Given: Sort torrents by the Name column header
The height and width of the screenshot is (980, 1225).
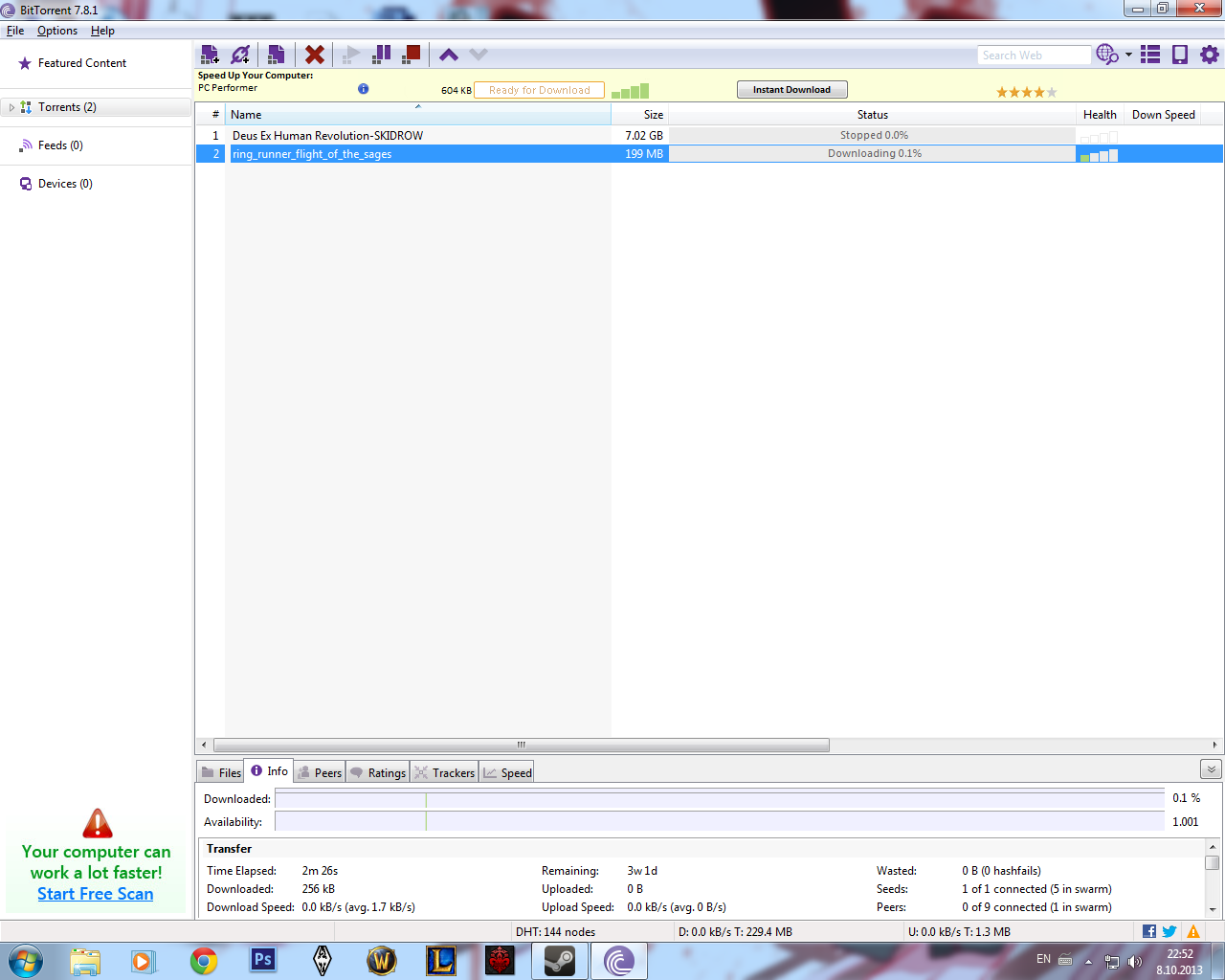Looking at the screenshot, I should (418, 115).
